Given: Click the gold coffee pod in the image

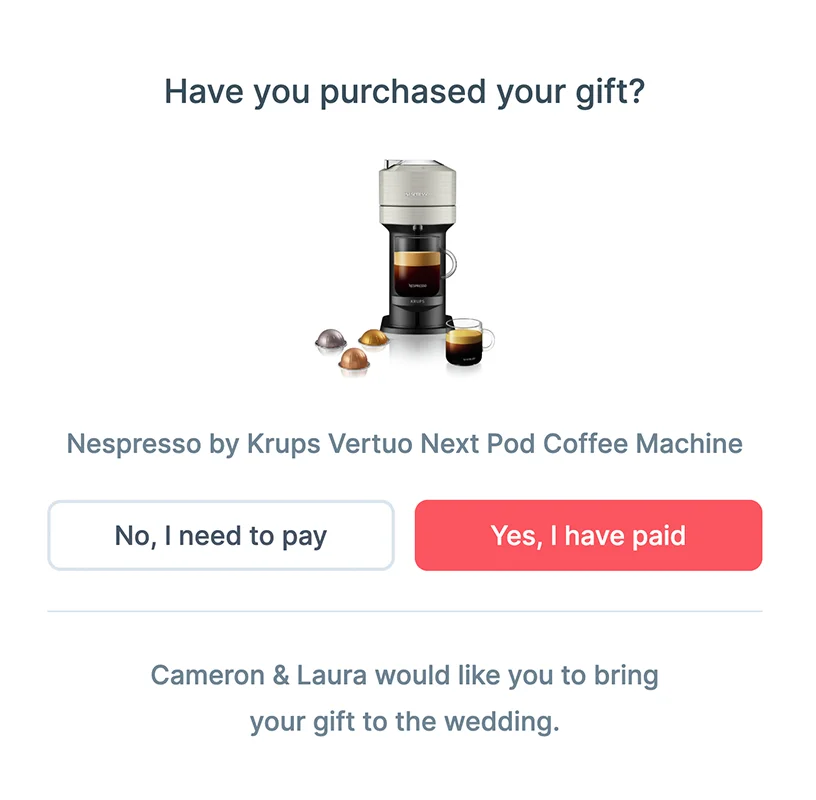Looking at the screenshot, I should [x=373, y=339].
